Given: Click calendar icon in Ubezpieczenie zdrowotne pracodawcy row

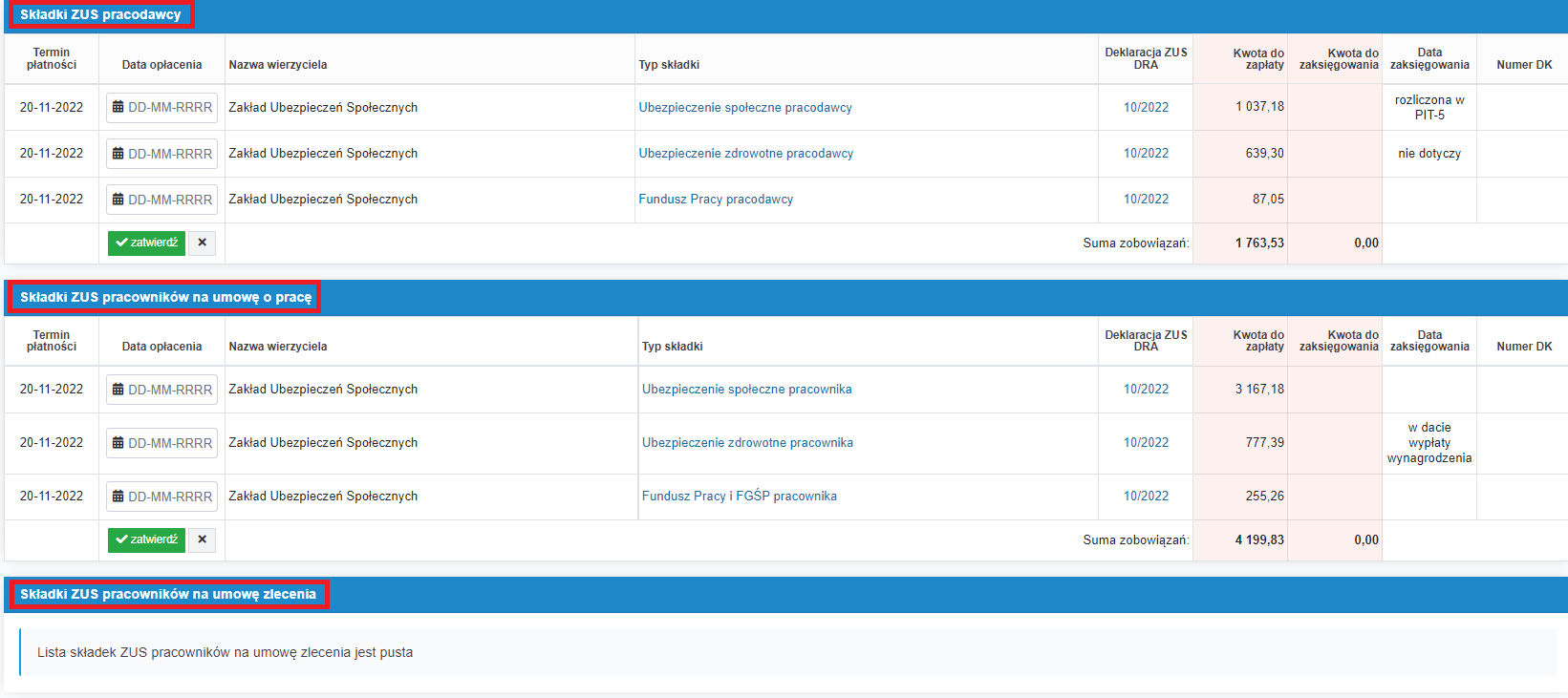Looking at the screenshot, I should [x=118, y=154].
